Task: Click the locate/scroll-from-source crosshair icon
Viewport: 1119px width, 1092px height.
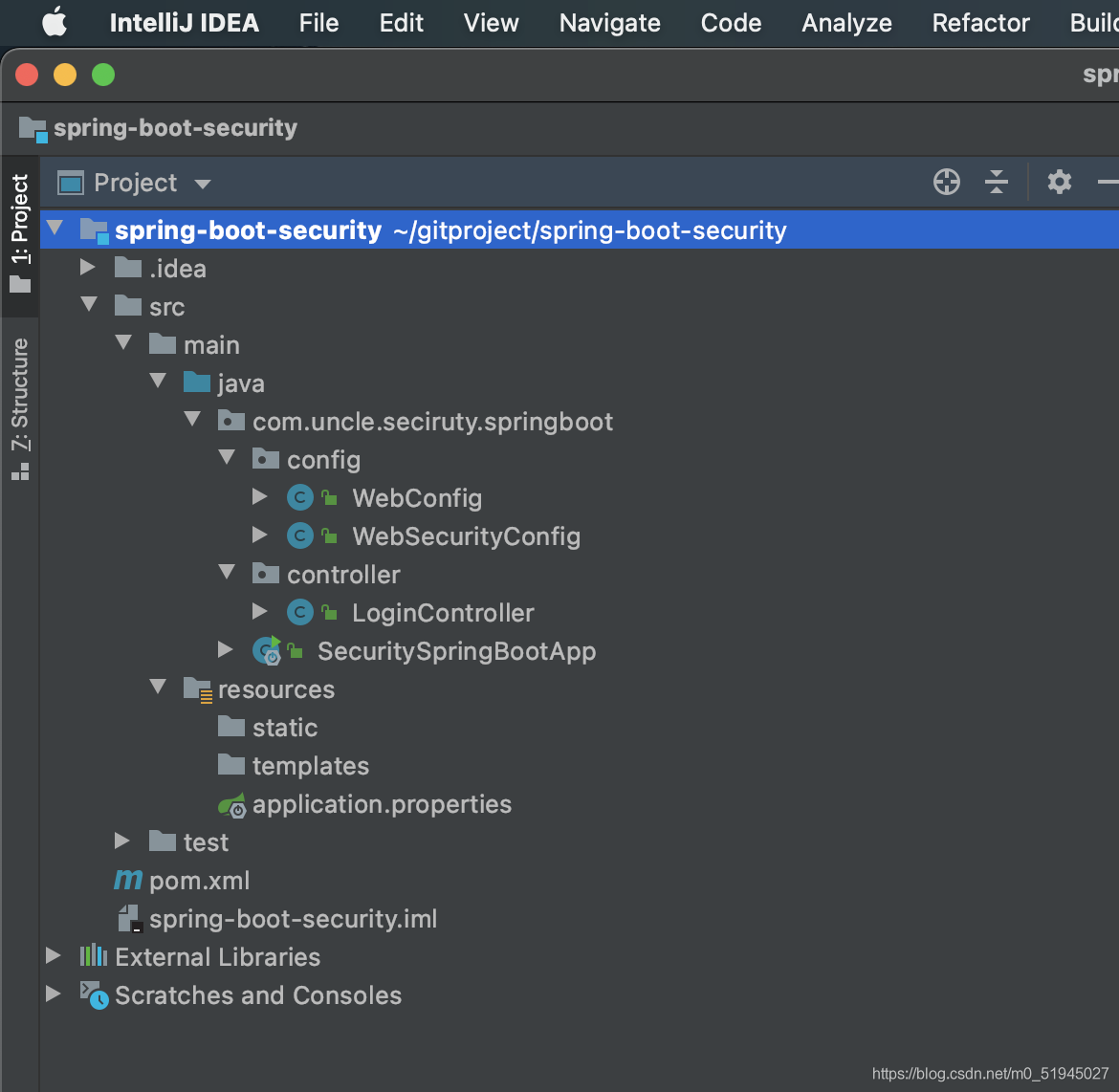Action: point(946,182)
